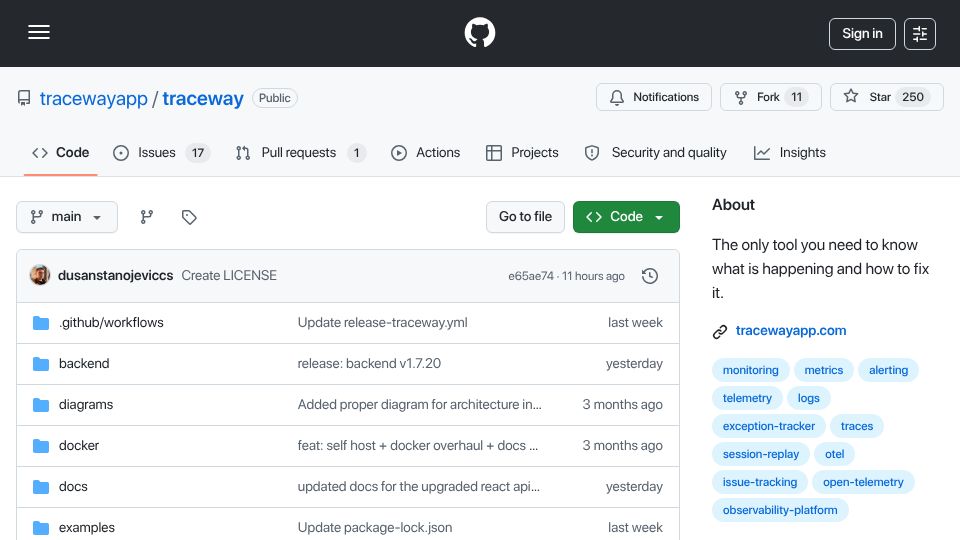Open the examples folder

86,528
